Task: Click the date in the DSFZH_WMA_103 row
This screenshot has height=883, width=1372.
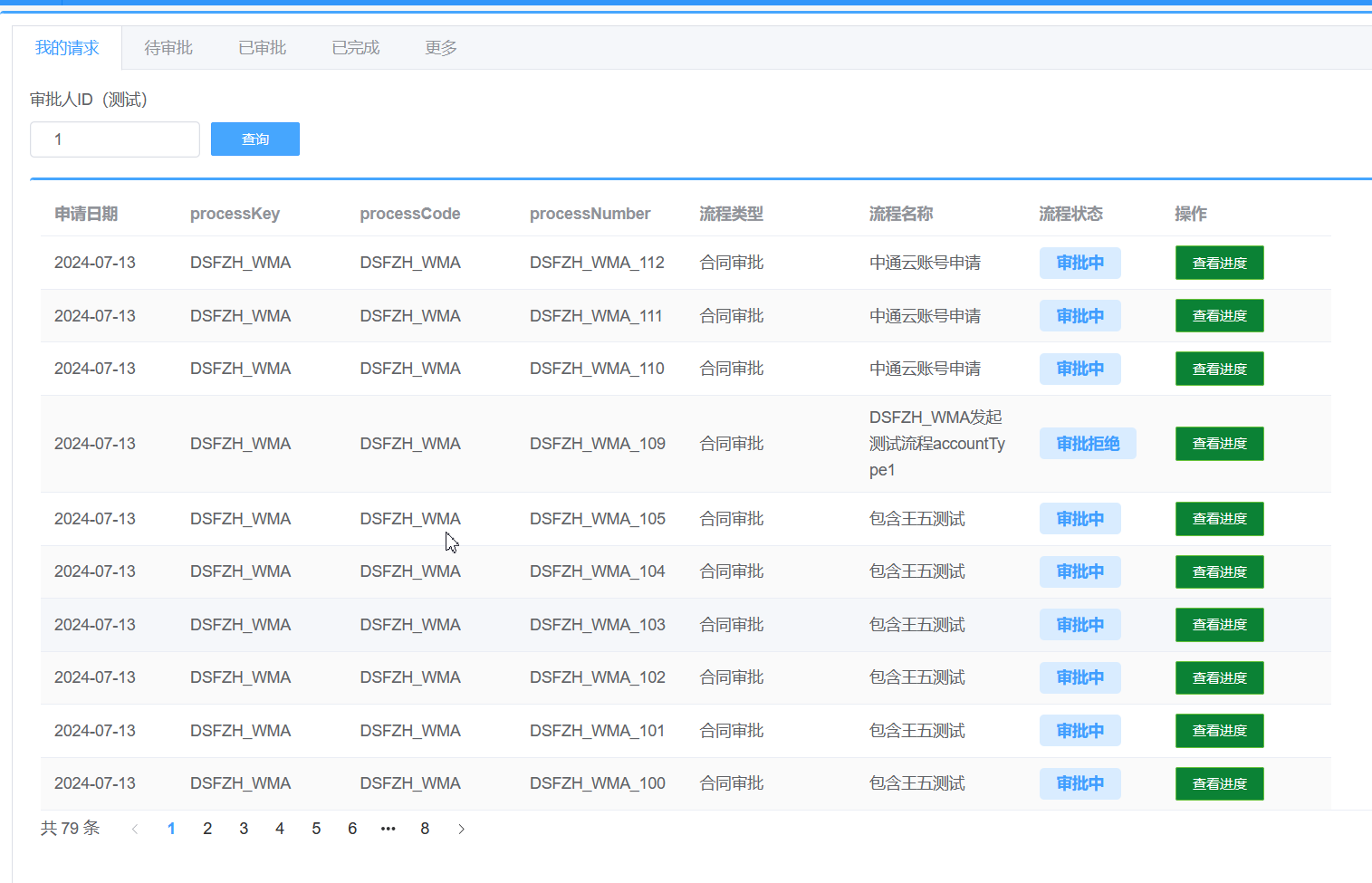Action: (x=95, y=625)
